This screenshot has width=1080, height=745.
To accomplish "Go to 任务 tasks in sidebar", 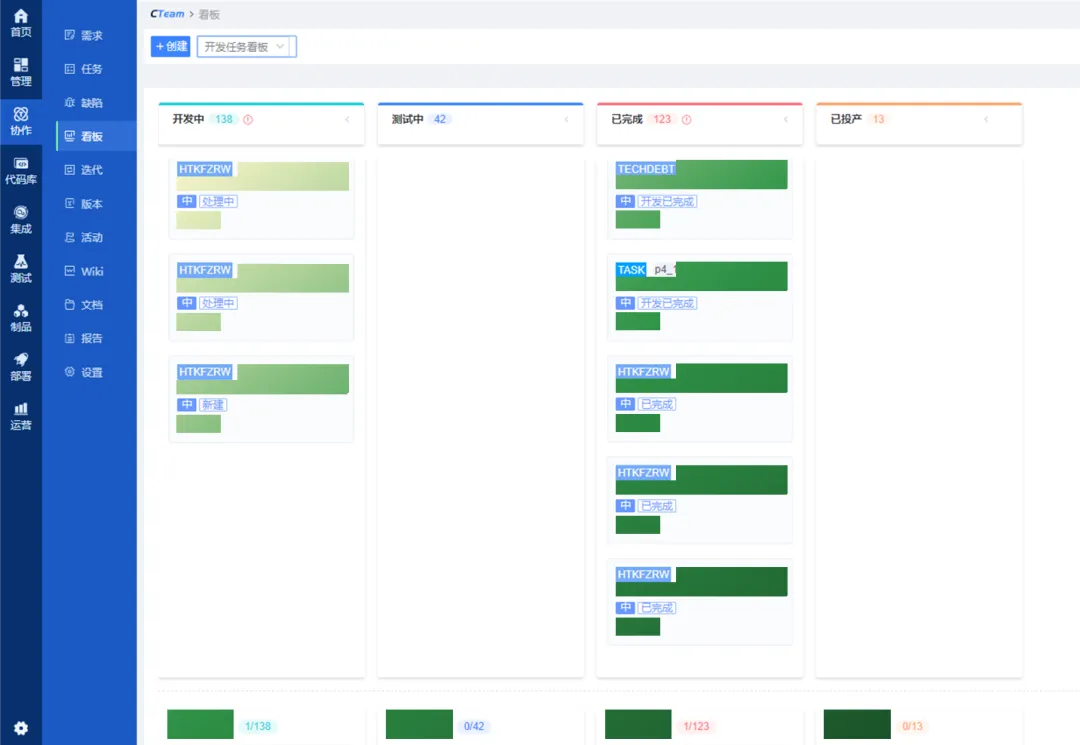I will [x=90, y=69].
